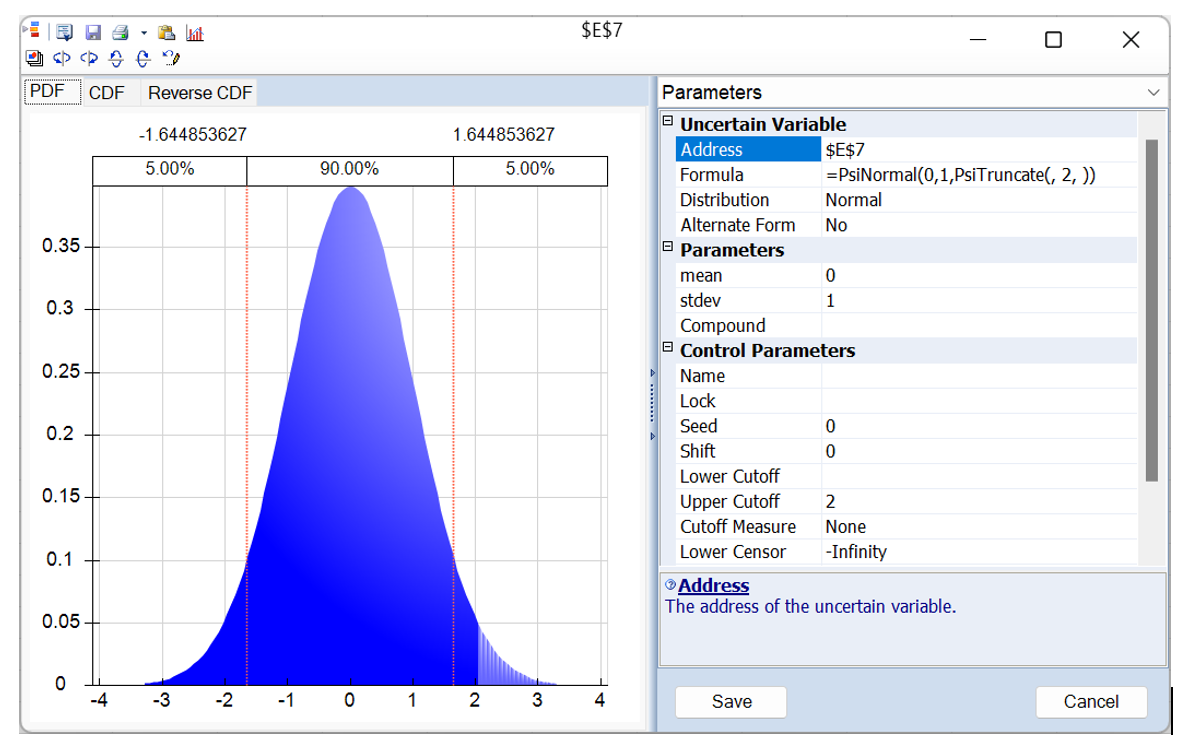Click the Cancel button
This screenshot has width=1183, height=738.
coord(1091,702)
